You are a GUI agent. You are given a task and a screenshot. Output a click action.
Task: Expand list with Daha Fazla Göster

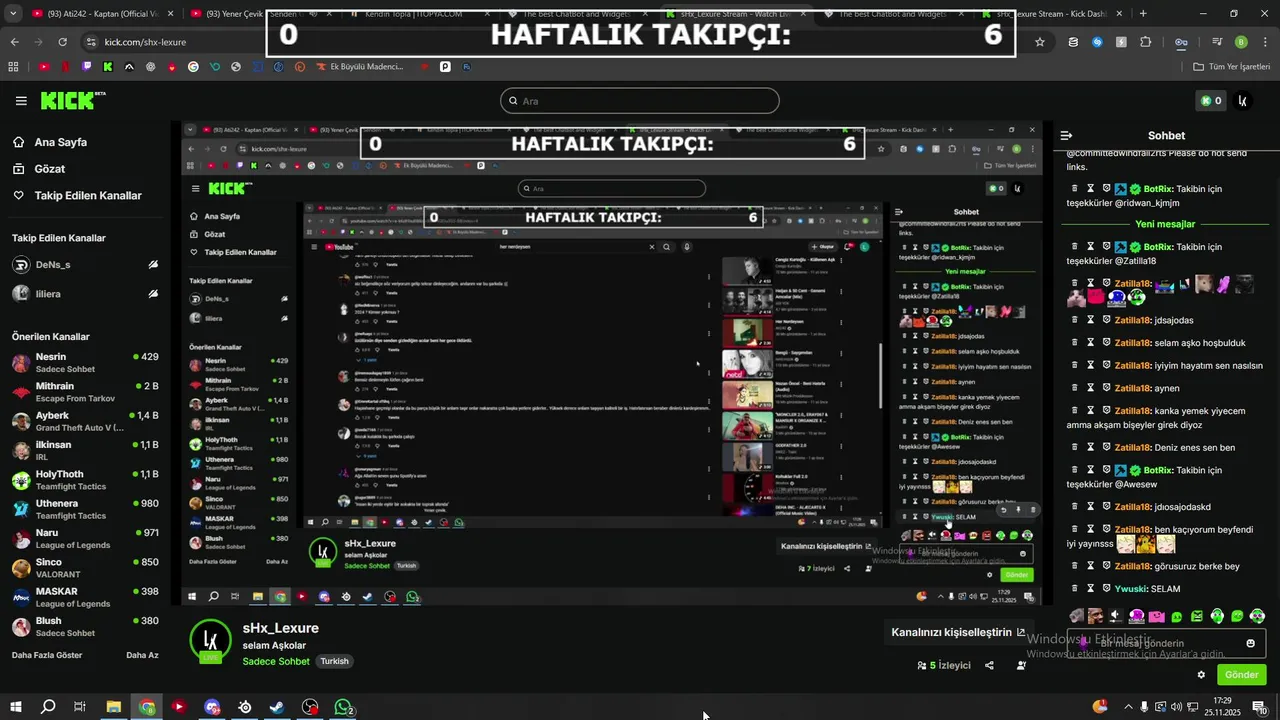pyautogui.click(x=47, y=655)
